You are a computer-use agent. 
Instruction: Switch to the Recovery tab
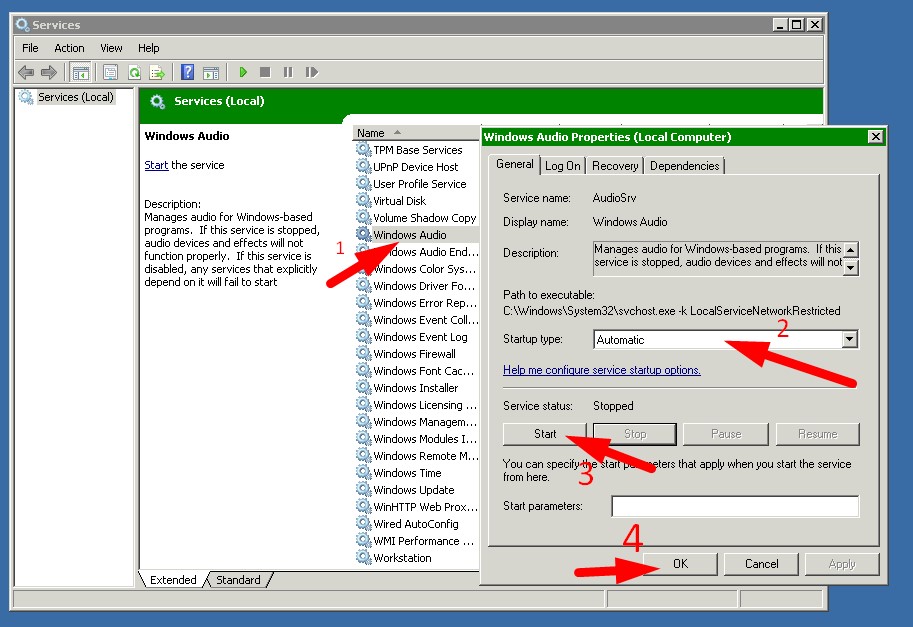(x=615, y=166)
